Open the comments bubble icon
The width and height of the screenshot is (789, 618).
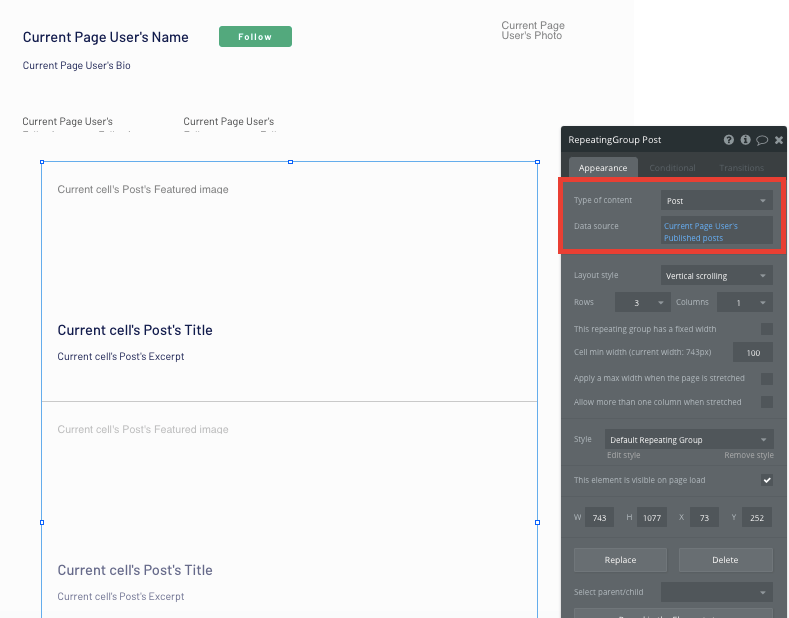pos(762,140)
